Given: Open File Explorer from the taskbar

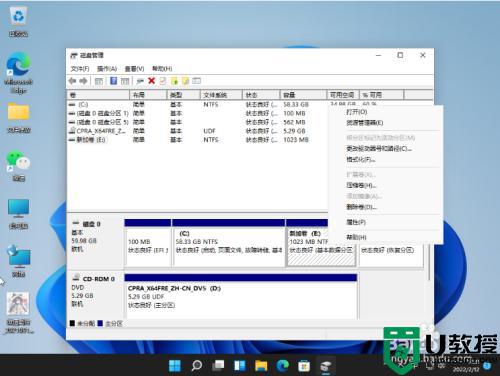Looking at the screenshot, I should click(x=261, y=366).
